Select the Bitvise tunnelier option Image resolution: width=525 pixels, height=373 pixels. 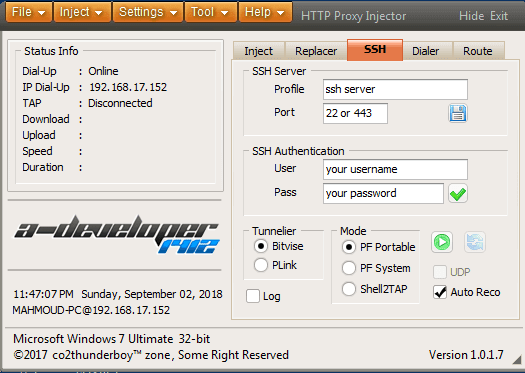tap(279, 246)
